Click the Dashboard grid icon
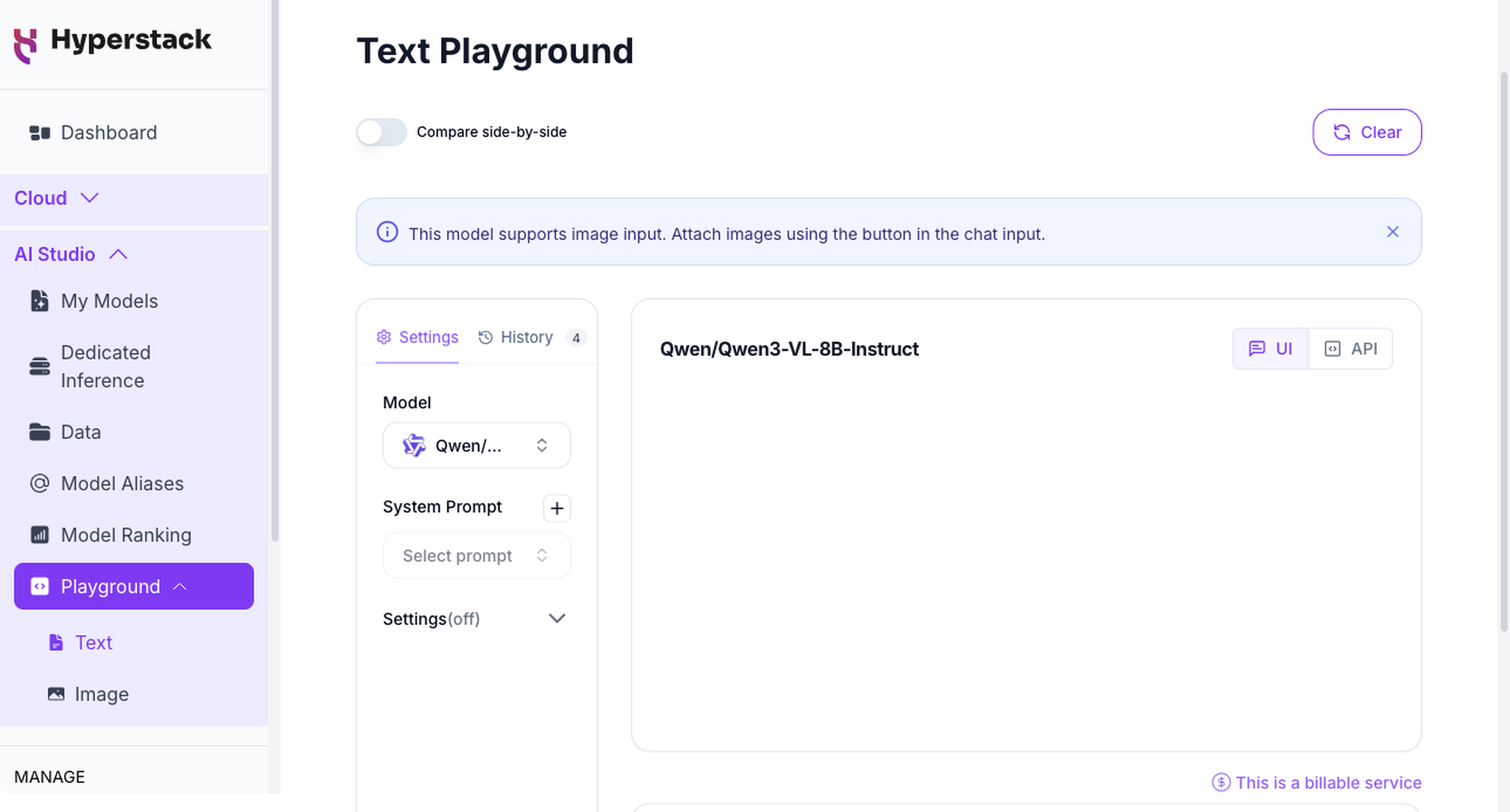The width and height of the screenshot is (1510, 812). point(40,133)
